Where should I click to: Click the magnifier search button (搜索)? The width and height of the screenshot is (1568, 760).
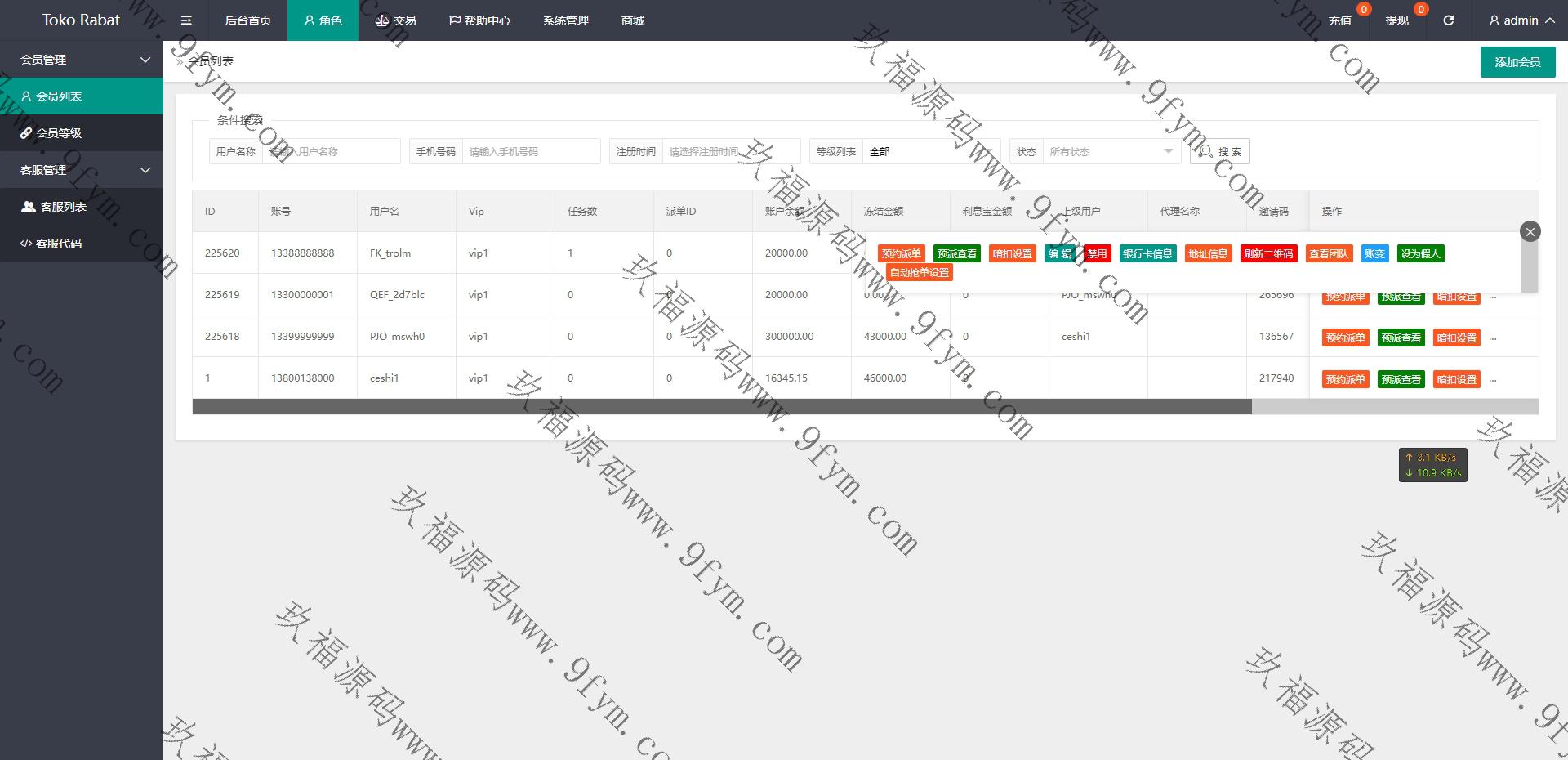tap(1220, 152)
